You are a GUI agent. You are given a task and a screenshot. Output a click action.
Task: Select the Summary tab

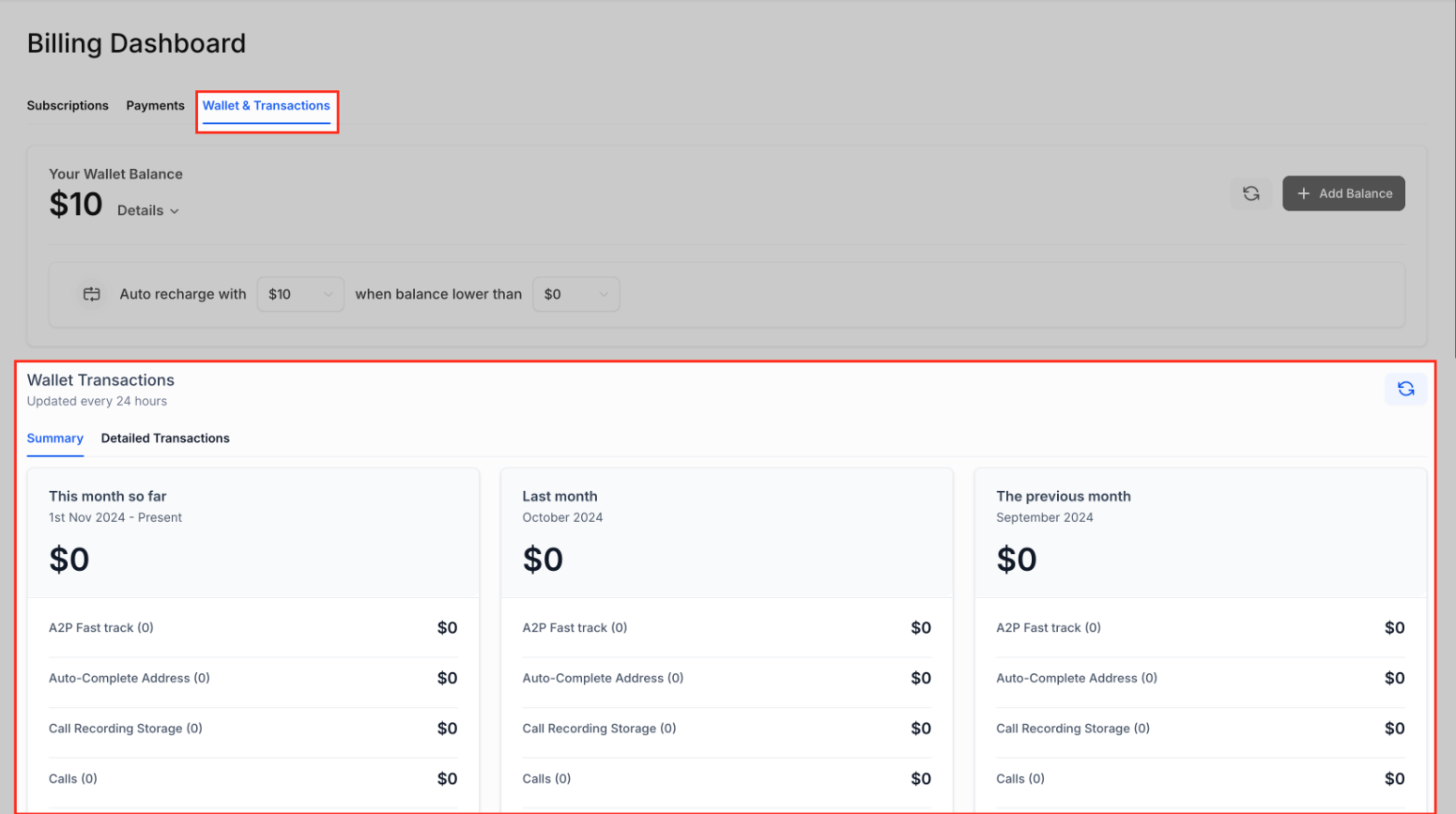coord(54,438)
